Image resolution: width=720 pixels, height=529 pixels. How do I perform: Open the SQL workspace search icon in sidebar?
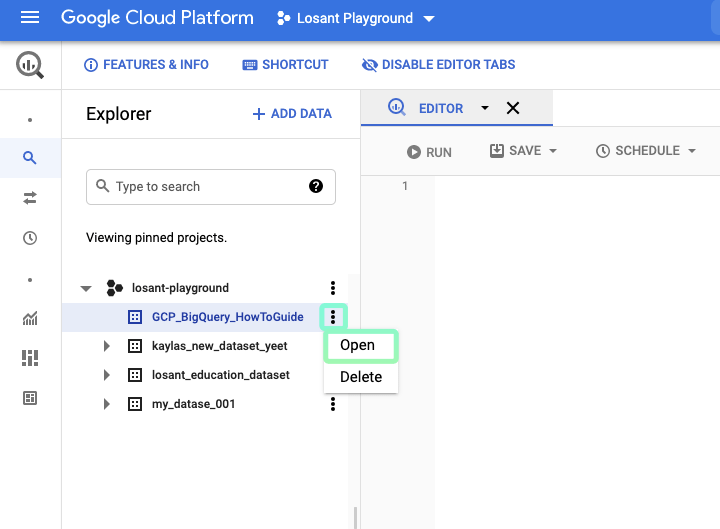30,158
